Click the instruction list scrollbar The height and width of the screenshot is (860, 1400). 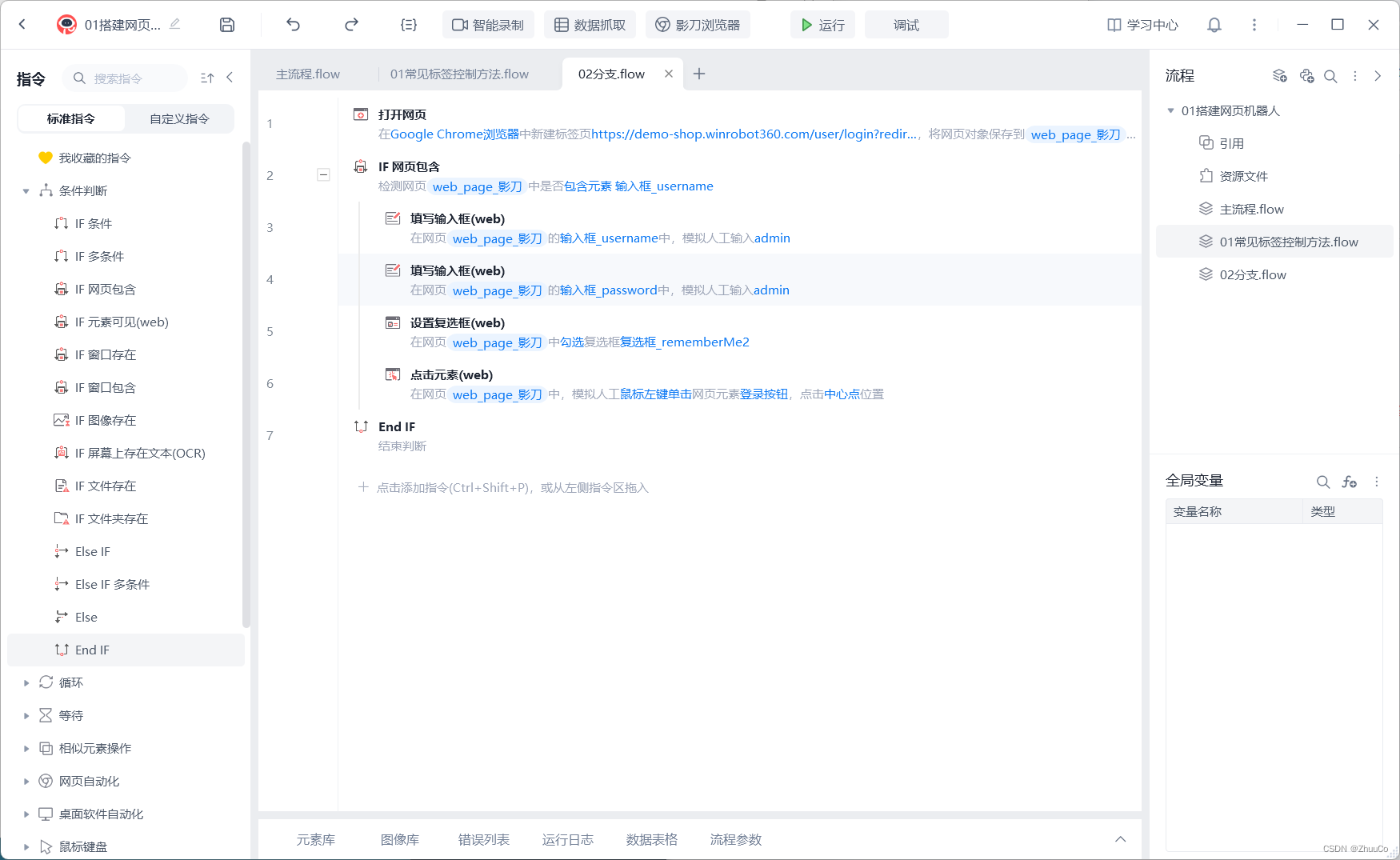(x=246, y=384)
